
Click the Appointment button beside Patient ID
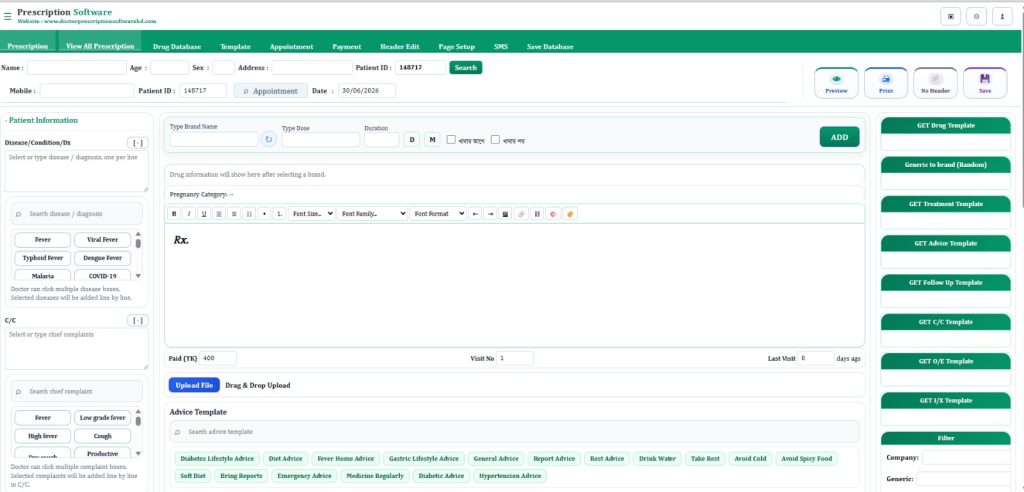click(x=270, y=91)
